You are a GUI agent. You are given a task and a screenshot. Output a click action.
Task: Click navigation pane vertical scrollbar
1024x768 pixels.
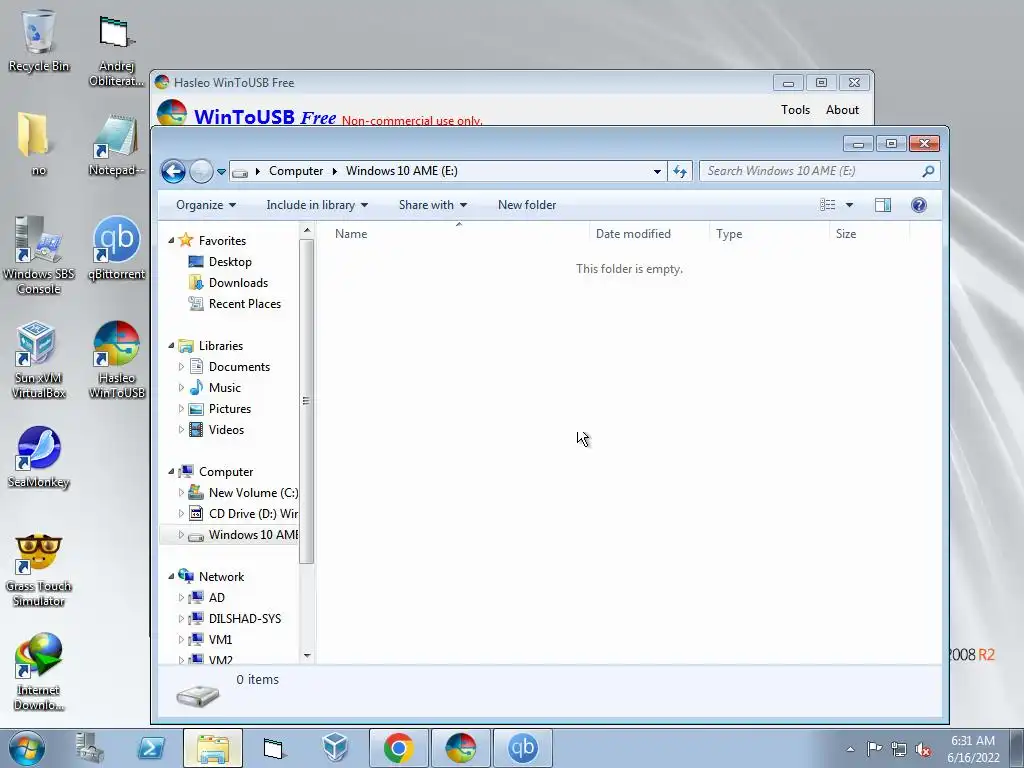(306, 401)
